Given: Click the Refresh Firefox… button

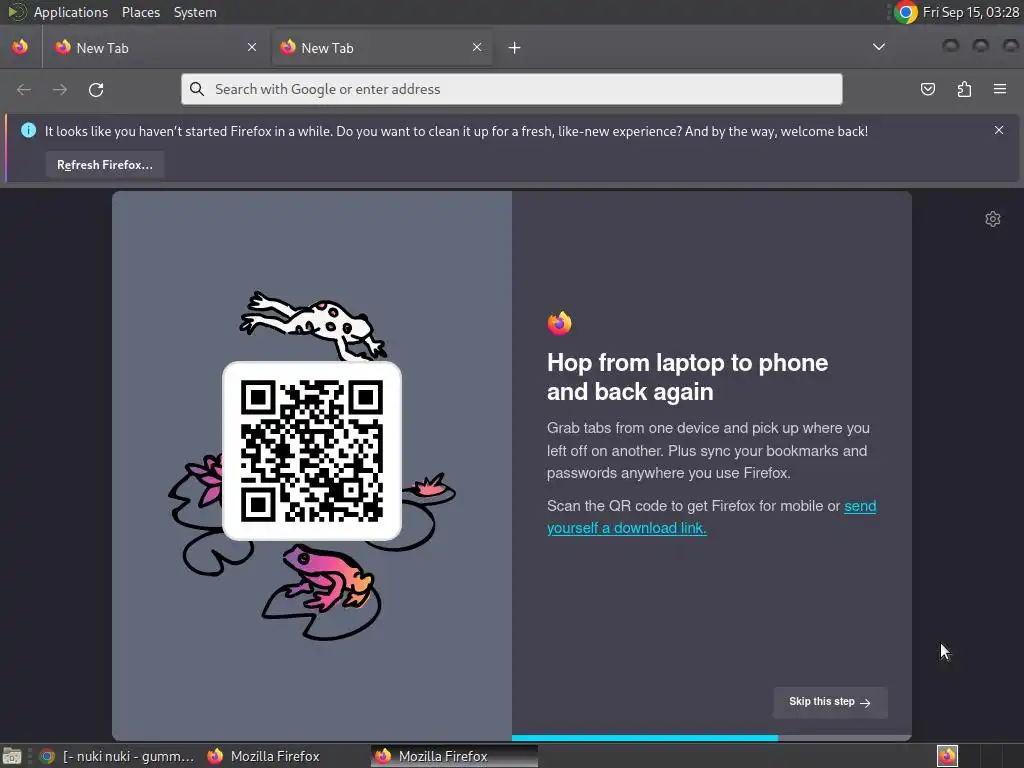Looking at the screenshot, I should click(x=105, y=165).
